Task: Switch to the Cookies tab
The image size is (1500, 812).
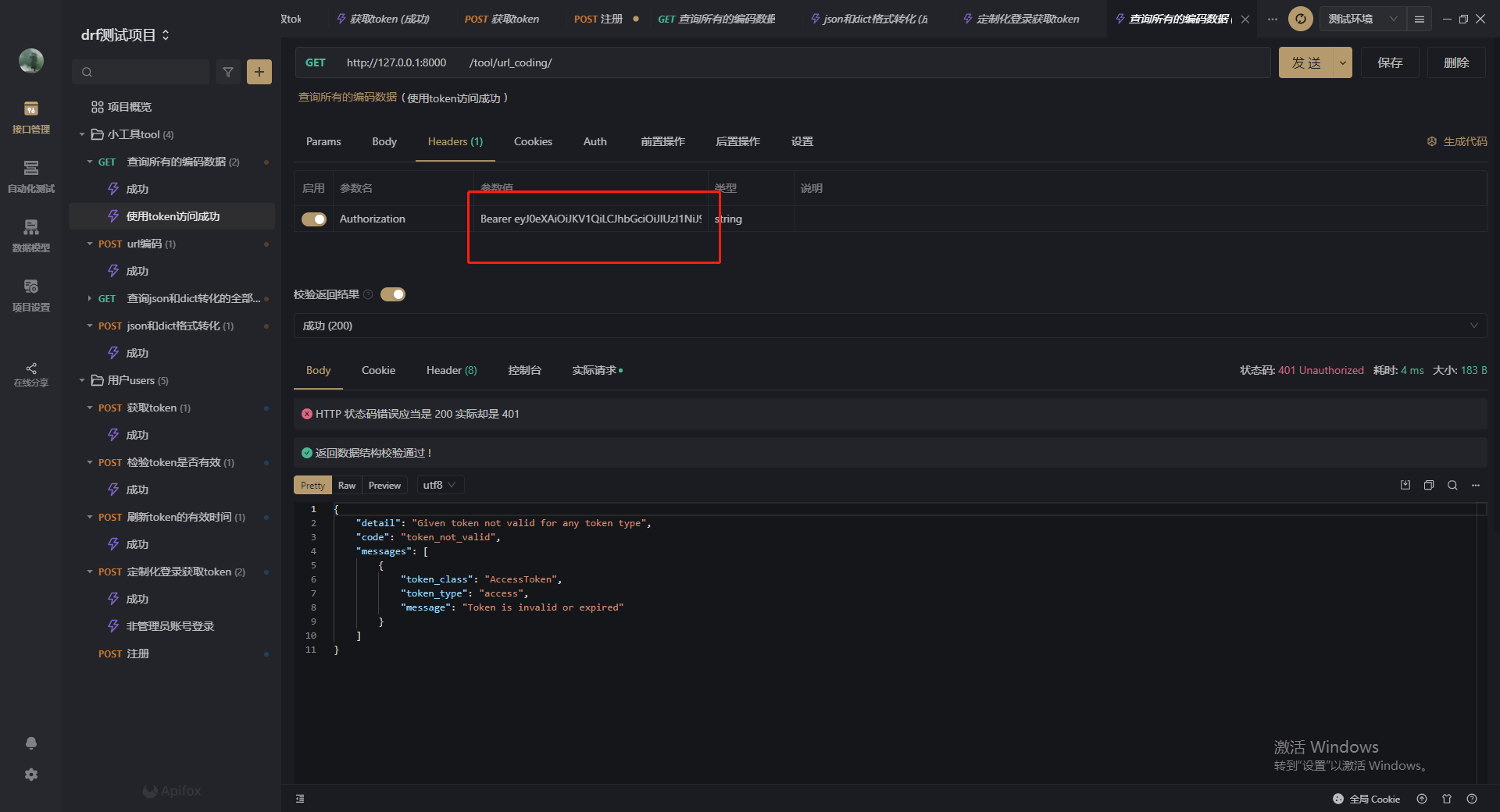Action: coord(533,141)
